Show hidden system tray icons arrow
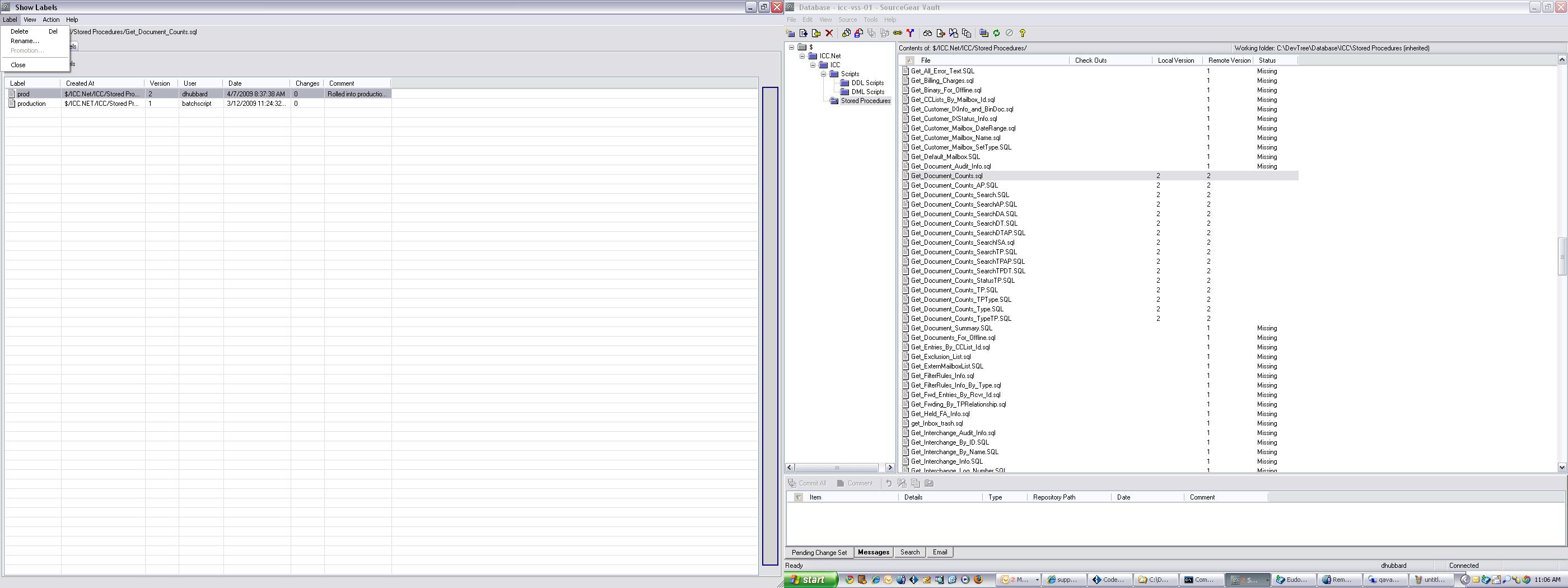1568x588 pixels. pyautogui.click(x=1464, y=580)
